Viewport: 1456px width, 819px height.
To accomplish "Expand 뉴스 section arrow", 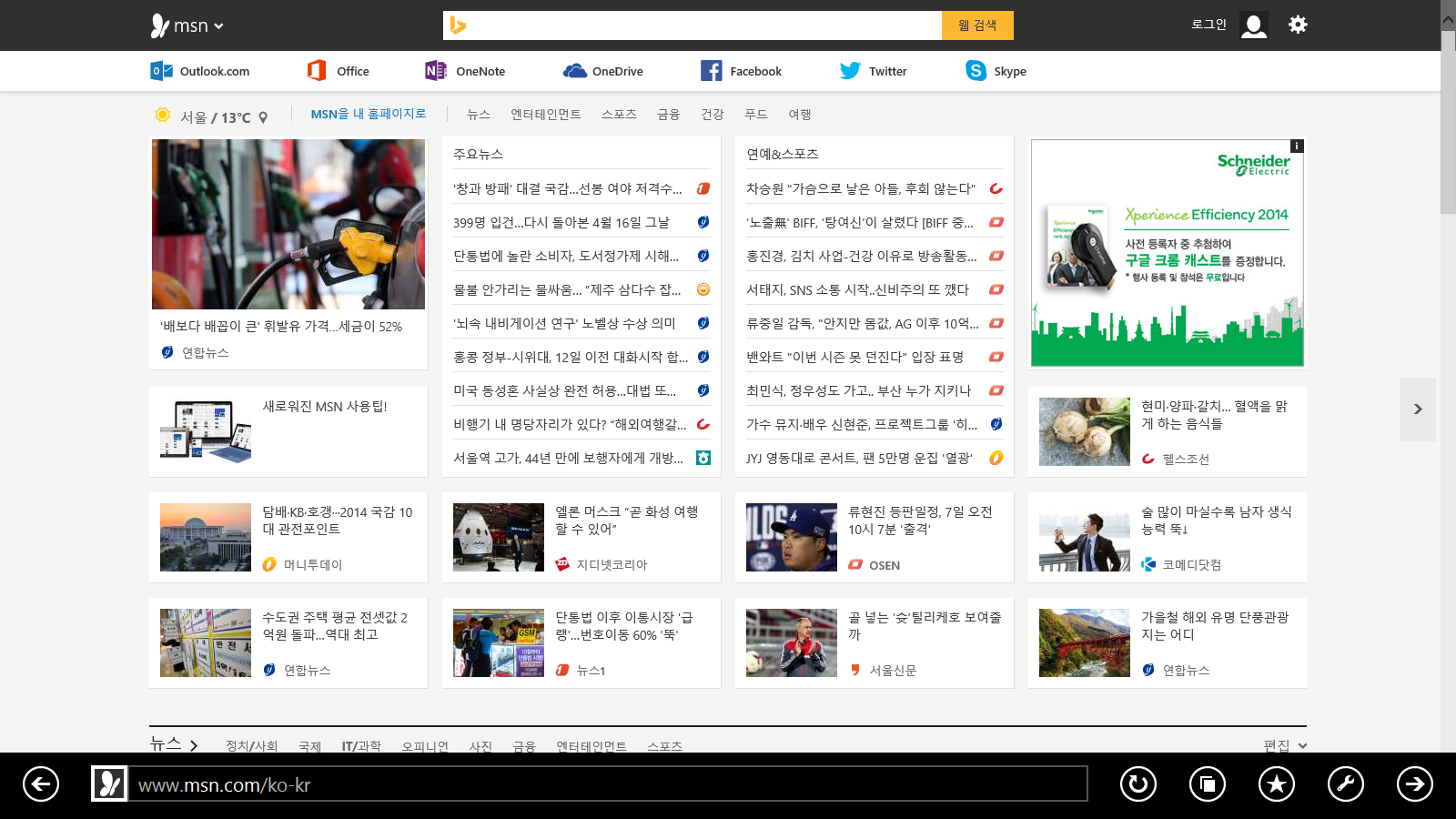I will (x=194, y=745).
